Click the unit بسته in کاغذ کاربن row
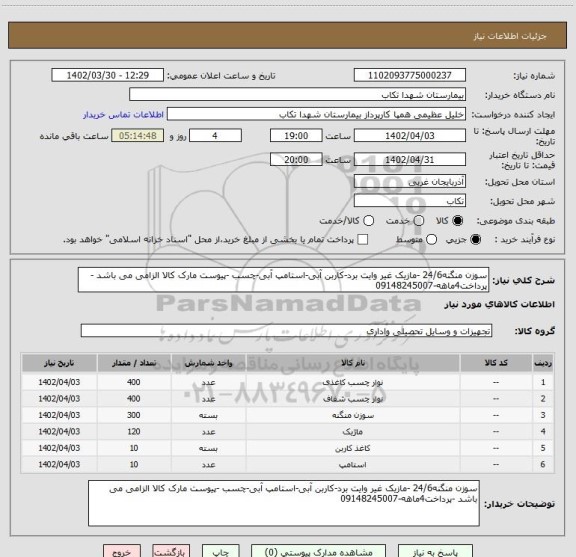The width and height of the screenshot is (576, 557). 208,448
